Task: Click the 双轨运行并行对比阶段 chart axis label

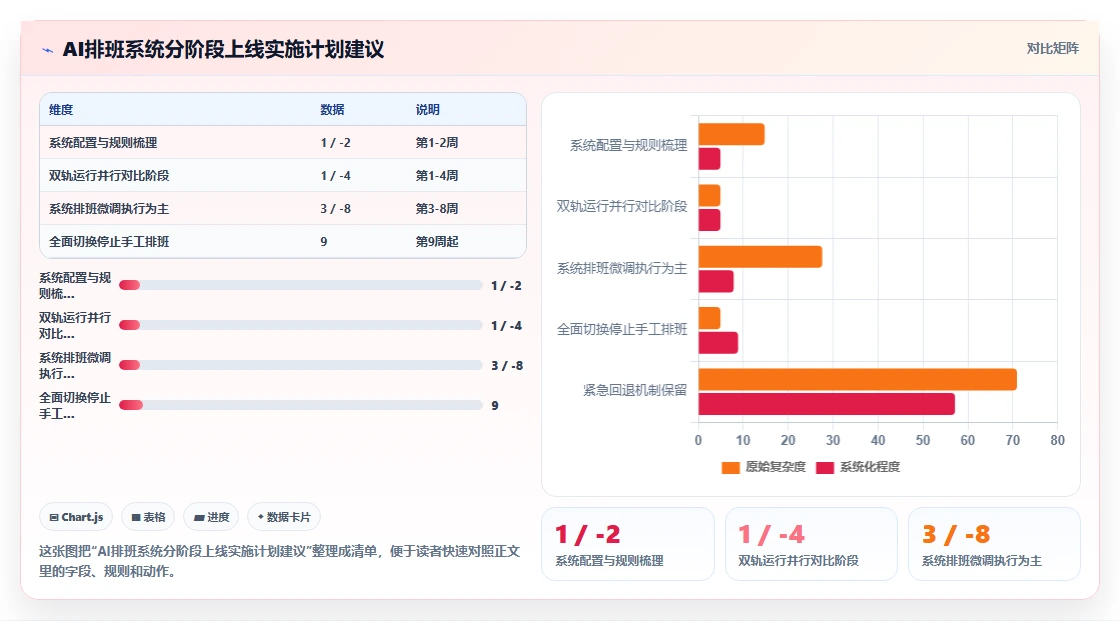Action: pyautogui.click(x=621, y=207)
